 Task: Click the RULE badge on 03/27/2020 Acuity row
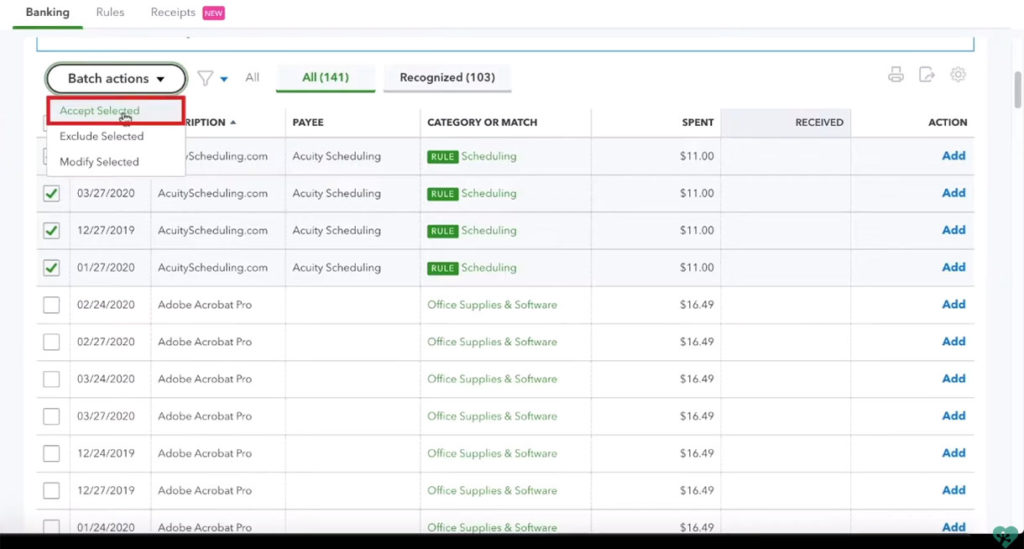442,194
